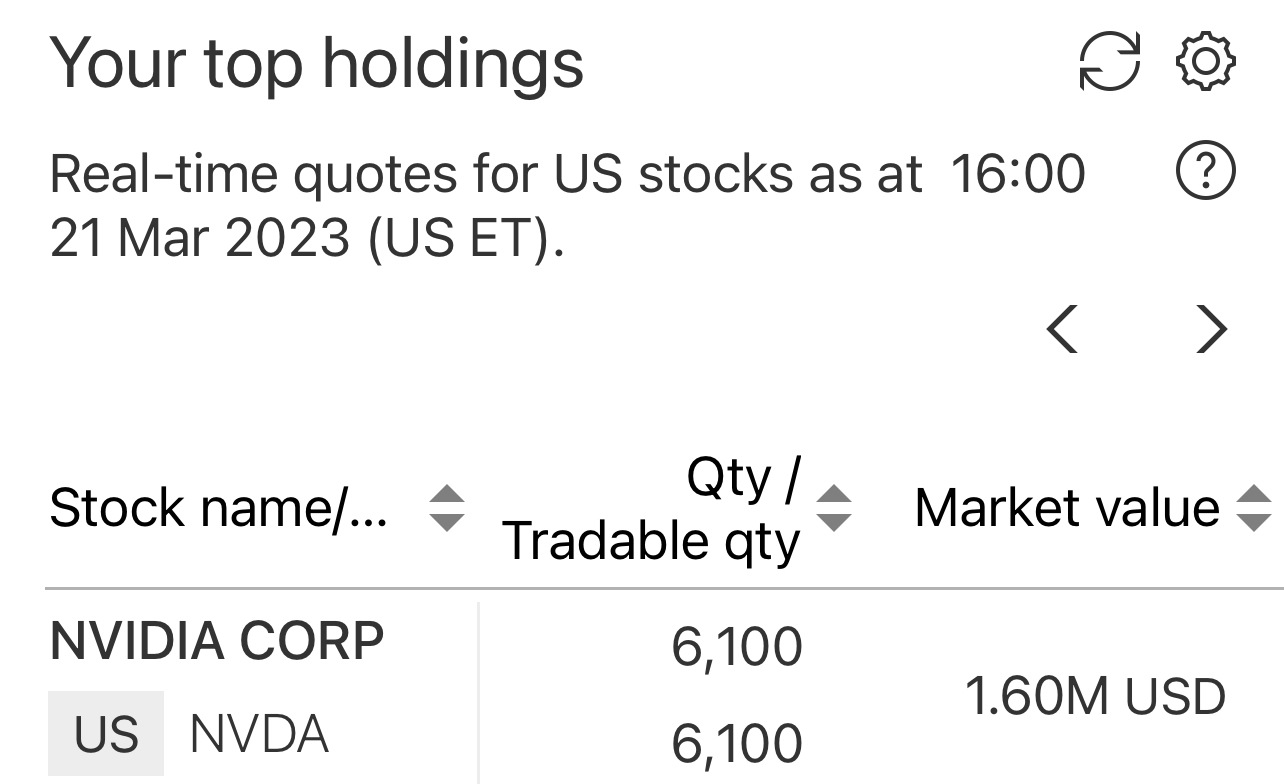Click the Stock name column header
The height and width of the screenshot is (784, 1284).
[x=218, y=508]
